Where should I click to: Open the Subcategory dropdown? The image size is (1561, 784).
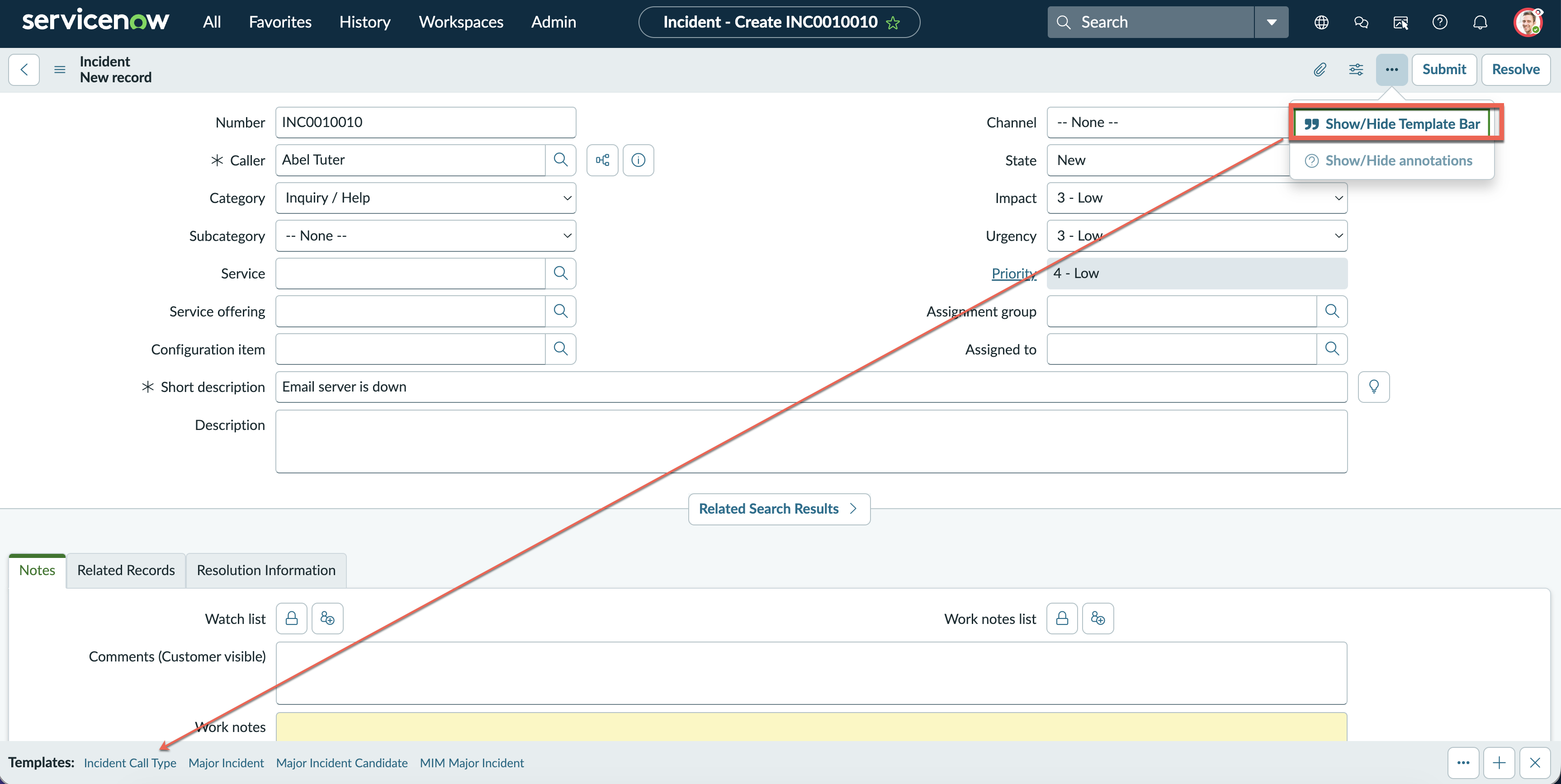coord(426,236)
